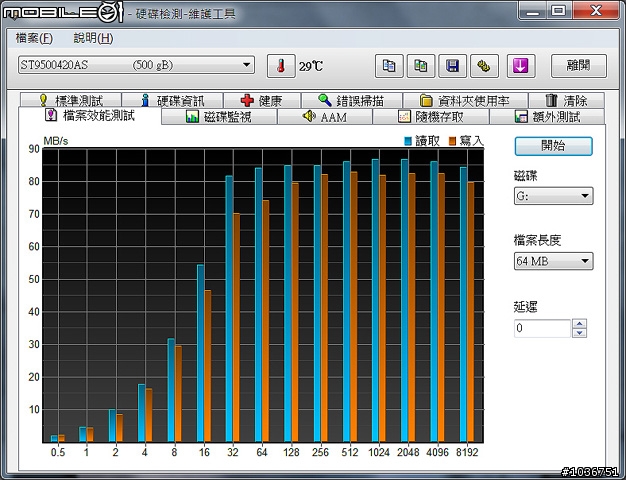Screen dimensions: 626x480
Task: Switch to the 健康 health tab
Action: click(x=262, y=100)
